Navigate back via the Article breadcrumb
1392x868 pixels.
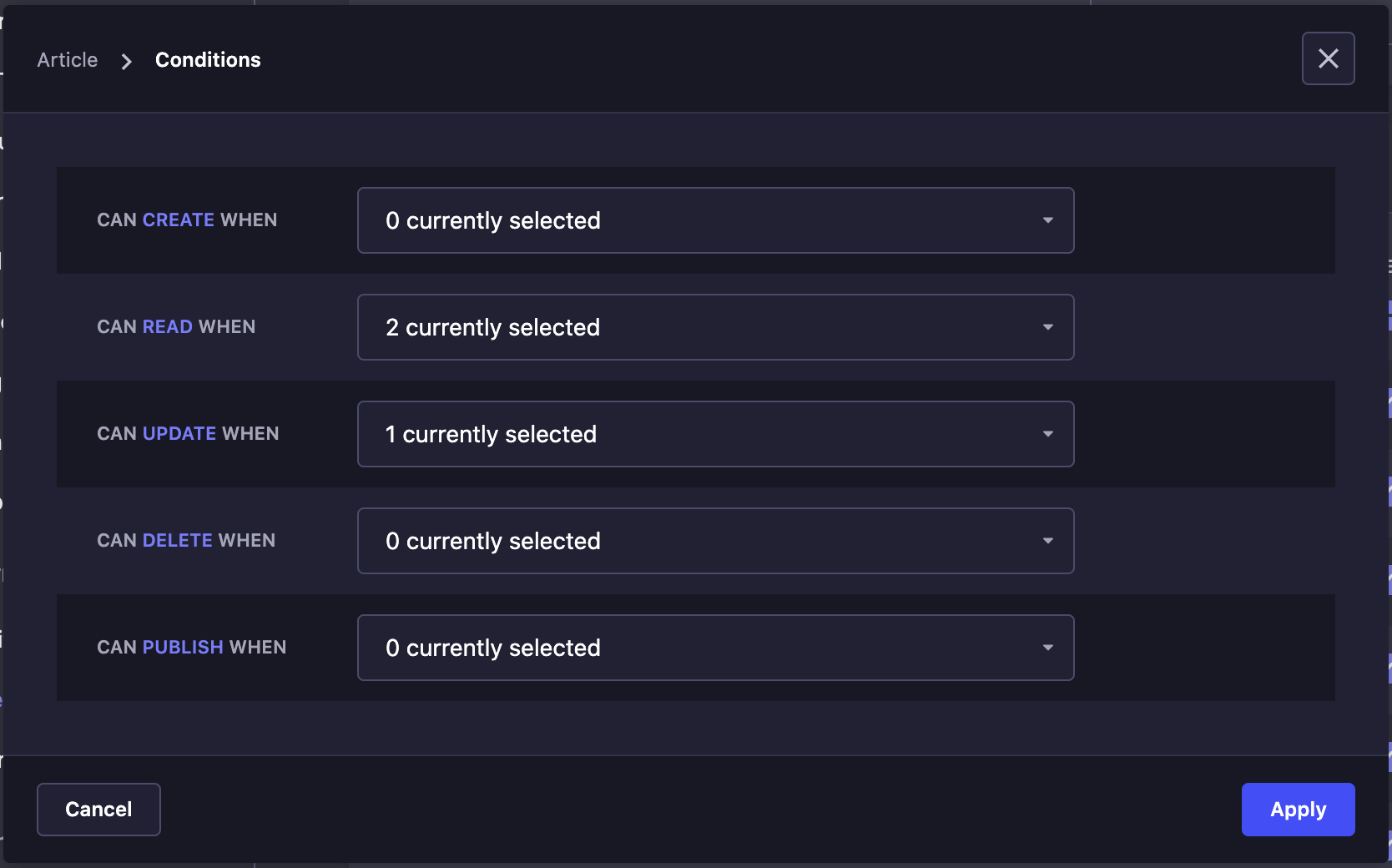[67, 59]
